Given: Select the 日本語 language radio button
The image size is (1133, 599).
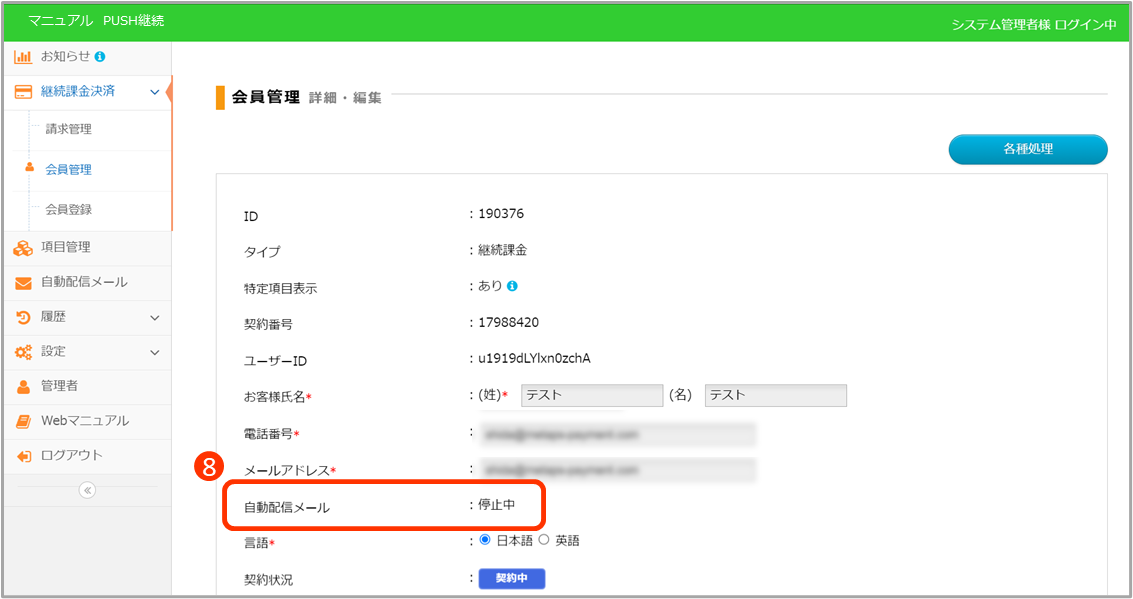Looking at the screenshot, I should 485,540.
